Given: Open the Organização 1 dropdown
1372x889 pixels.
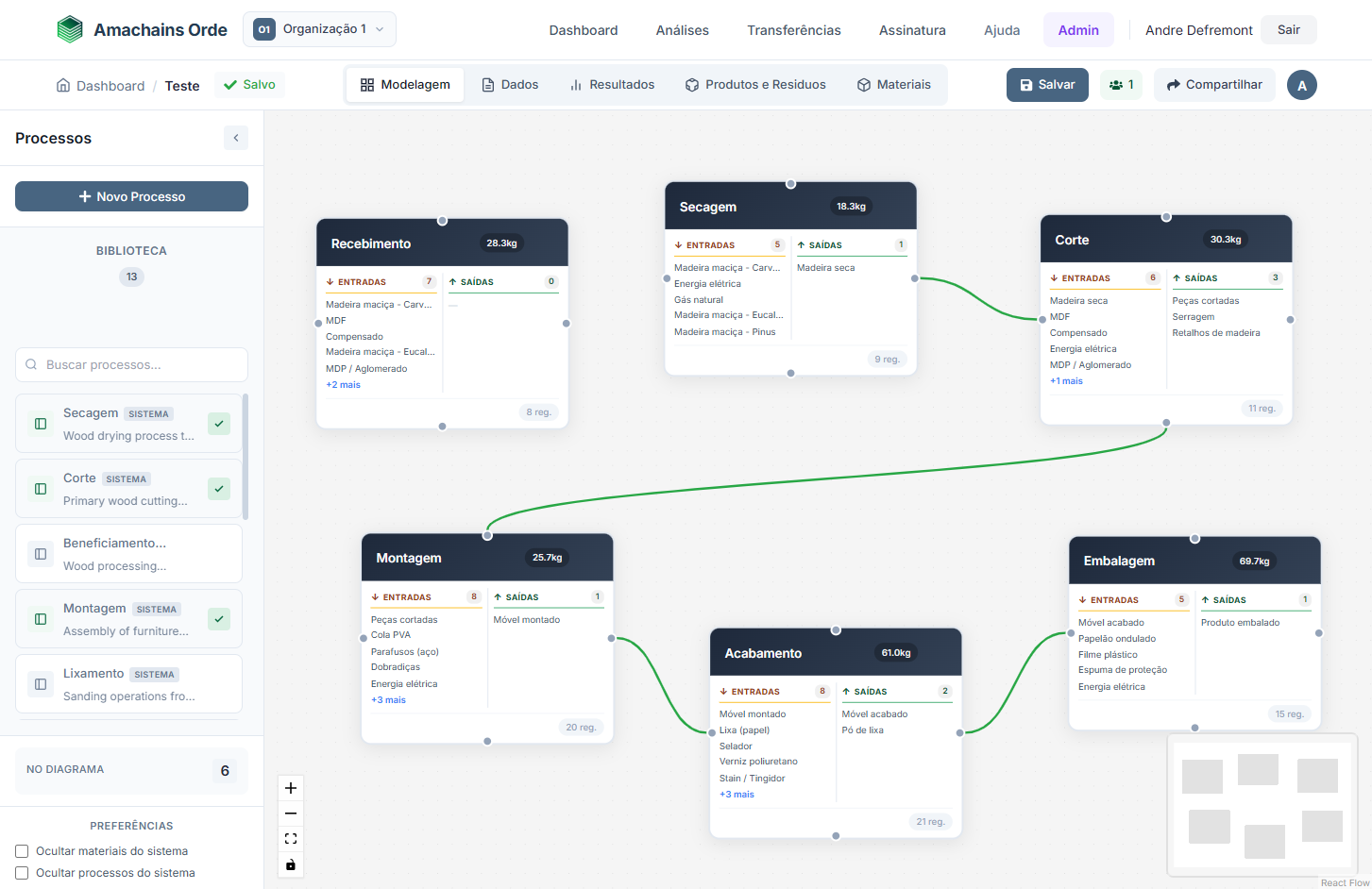Looking at the screenshot, I should coord(319,29).
